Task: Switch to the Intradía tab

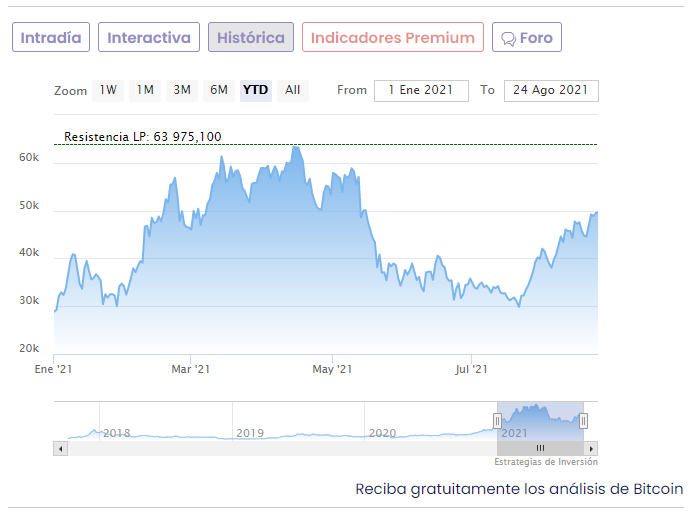Action: tap(51, 38)
